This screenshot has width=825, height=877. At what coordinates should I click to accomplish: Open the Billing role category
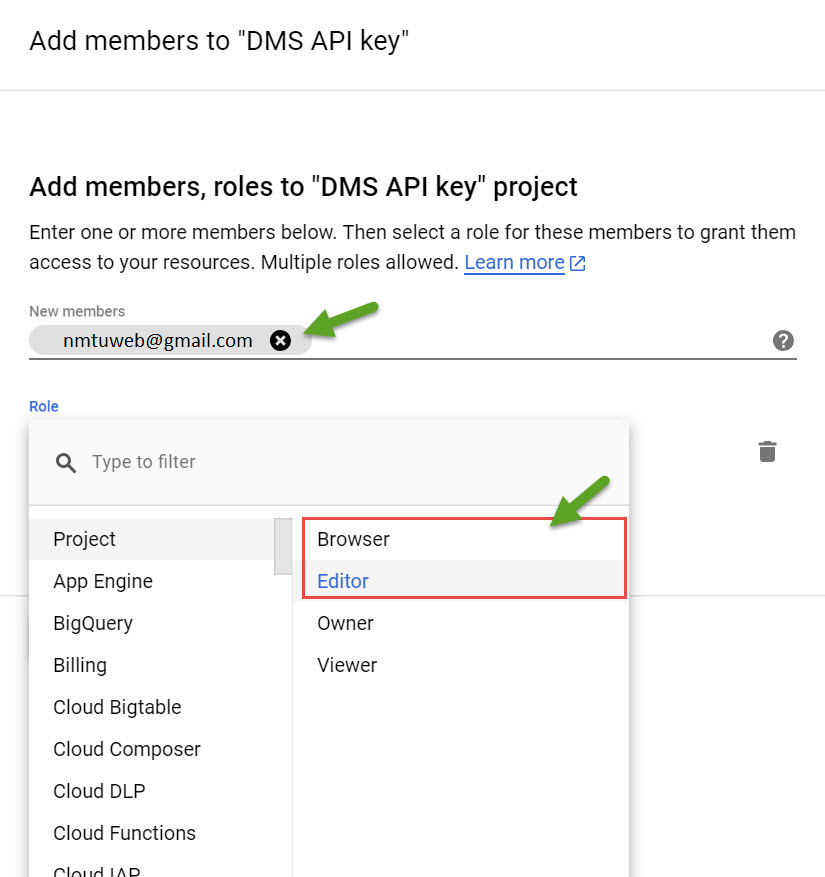coord(152,665)
